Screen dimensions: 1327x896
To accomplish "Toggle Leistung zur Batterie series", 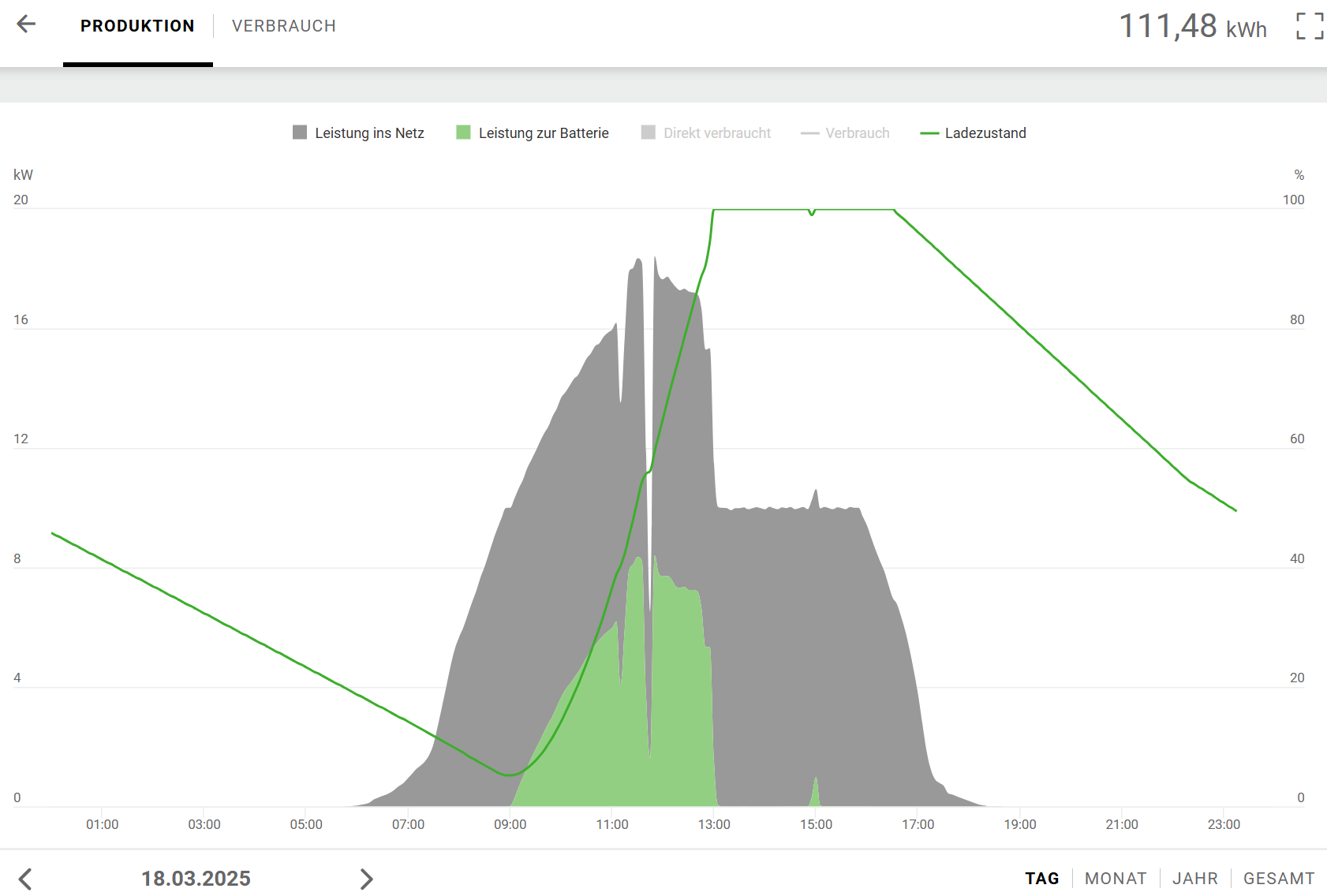I will (x=543, y=133).
